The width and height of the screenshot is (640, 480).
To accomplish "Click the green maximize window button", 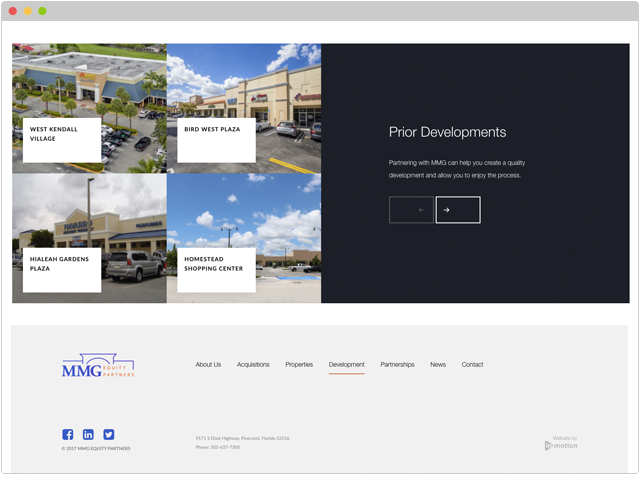I will click(x=42, y=11).
